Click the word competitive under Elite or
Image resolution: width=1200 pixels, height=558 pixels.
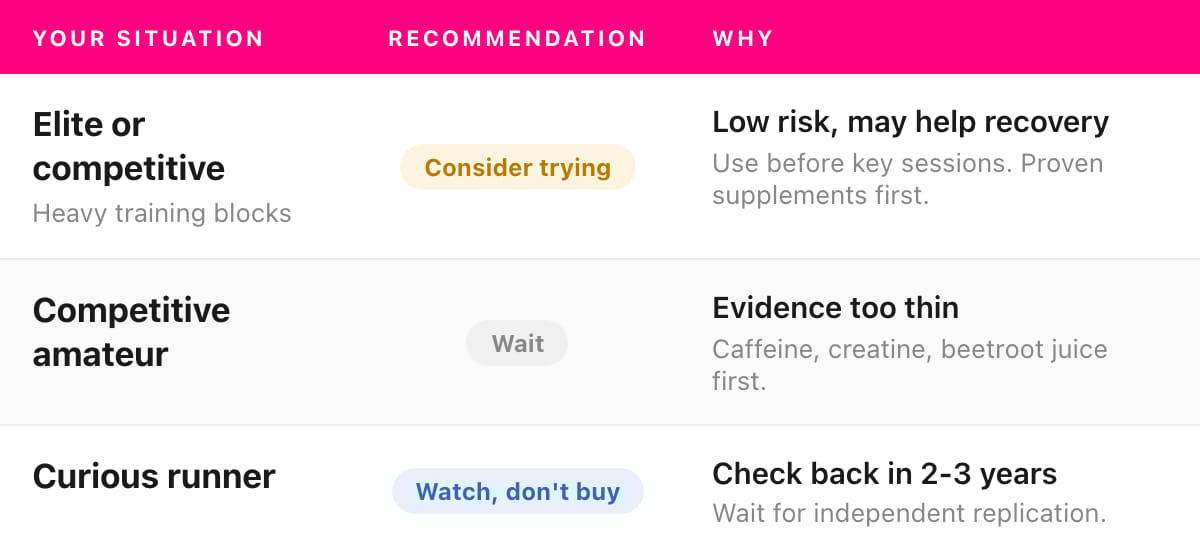129,168
